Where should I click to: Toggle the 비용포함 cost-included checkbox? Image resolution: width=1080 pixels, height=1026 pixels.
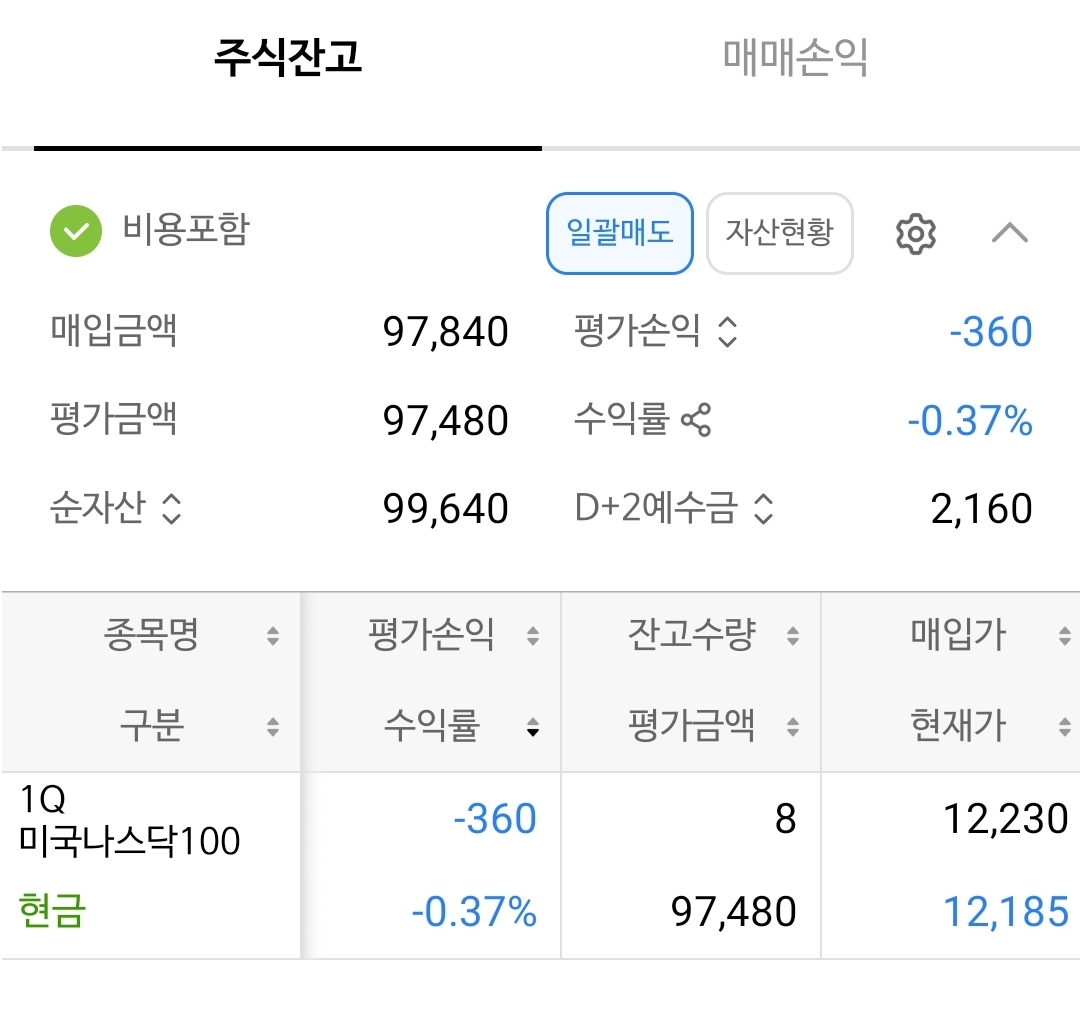tap(75, 229)
